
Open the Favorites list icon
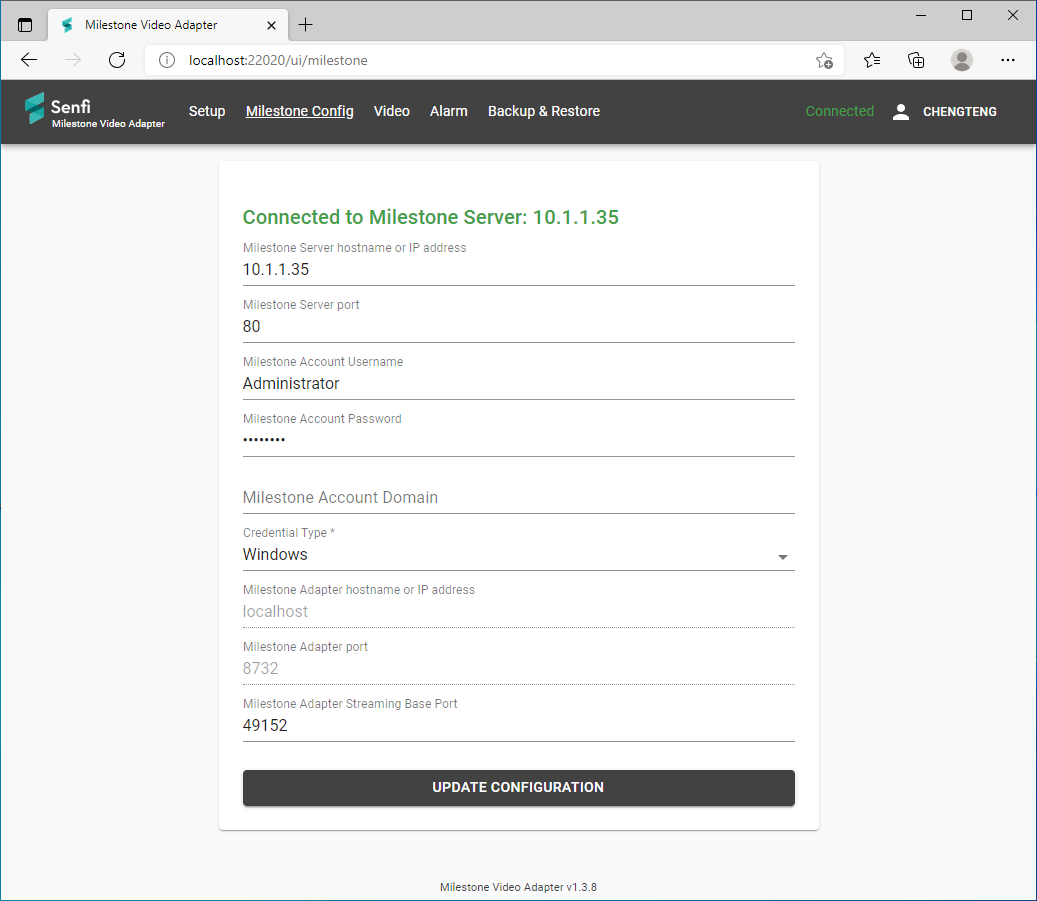(872, 60)
